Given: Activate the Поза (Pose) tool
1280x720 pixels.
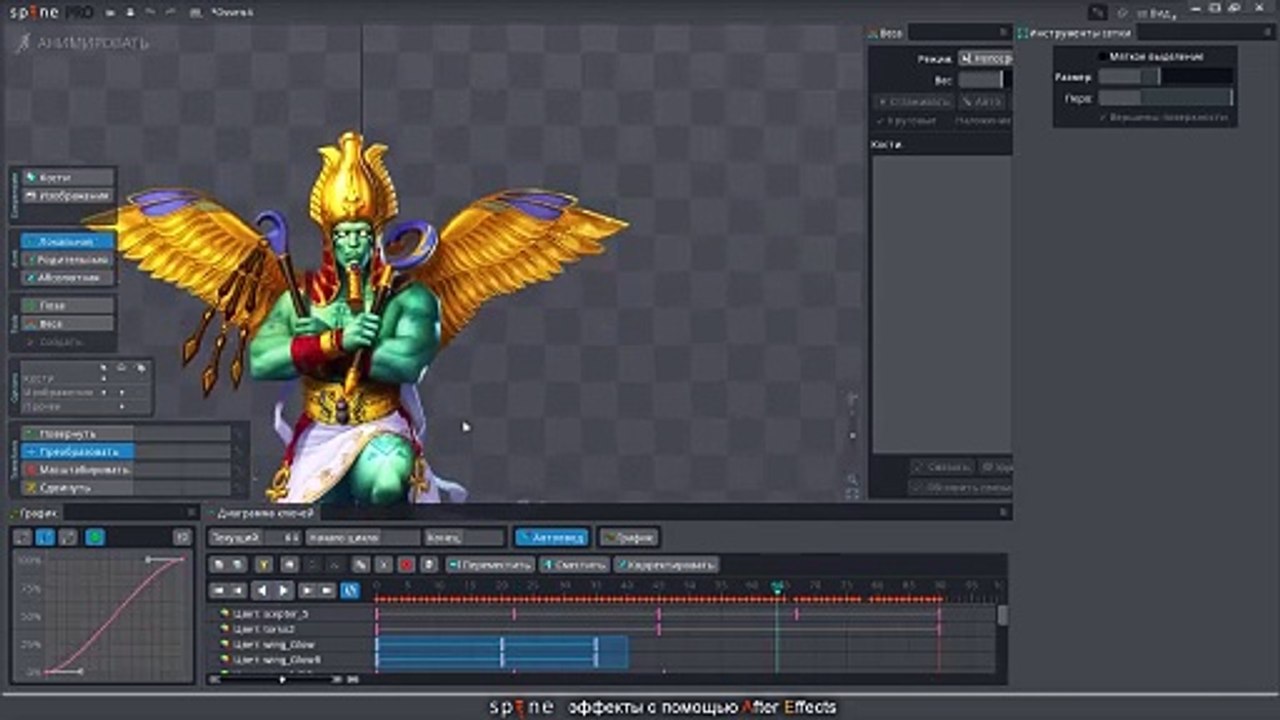Looking at the screenshot, I should point(68,305).
